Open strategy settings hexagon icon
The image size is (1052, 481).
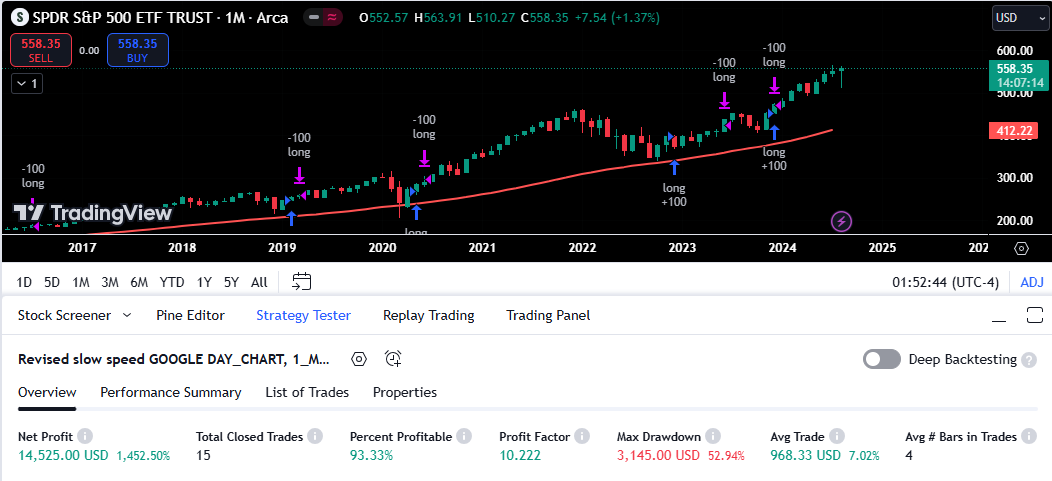[359, 359]
